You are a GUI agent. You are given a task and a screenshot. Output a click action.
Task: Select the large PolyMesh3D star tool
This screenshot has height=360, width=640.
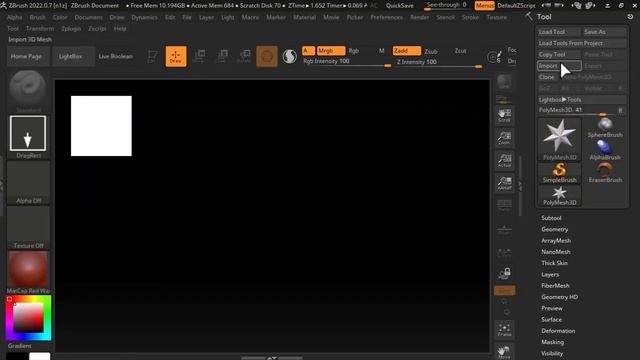[x=560, y=140]
